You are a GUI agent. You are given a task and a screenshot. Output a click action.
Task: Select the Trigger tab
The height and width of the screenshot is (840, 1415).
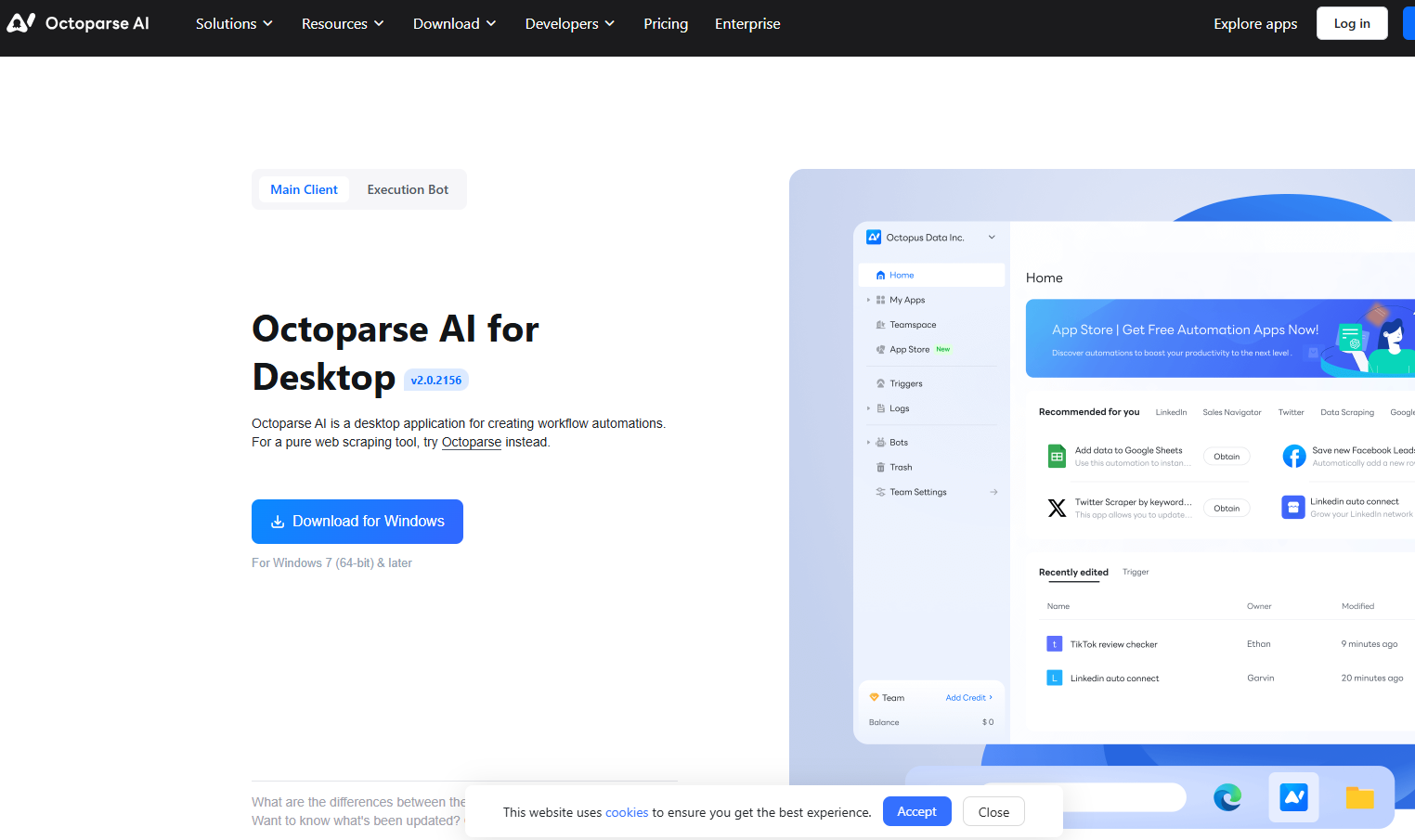(x=1136, y=572)
